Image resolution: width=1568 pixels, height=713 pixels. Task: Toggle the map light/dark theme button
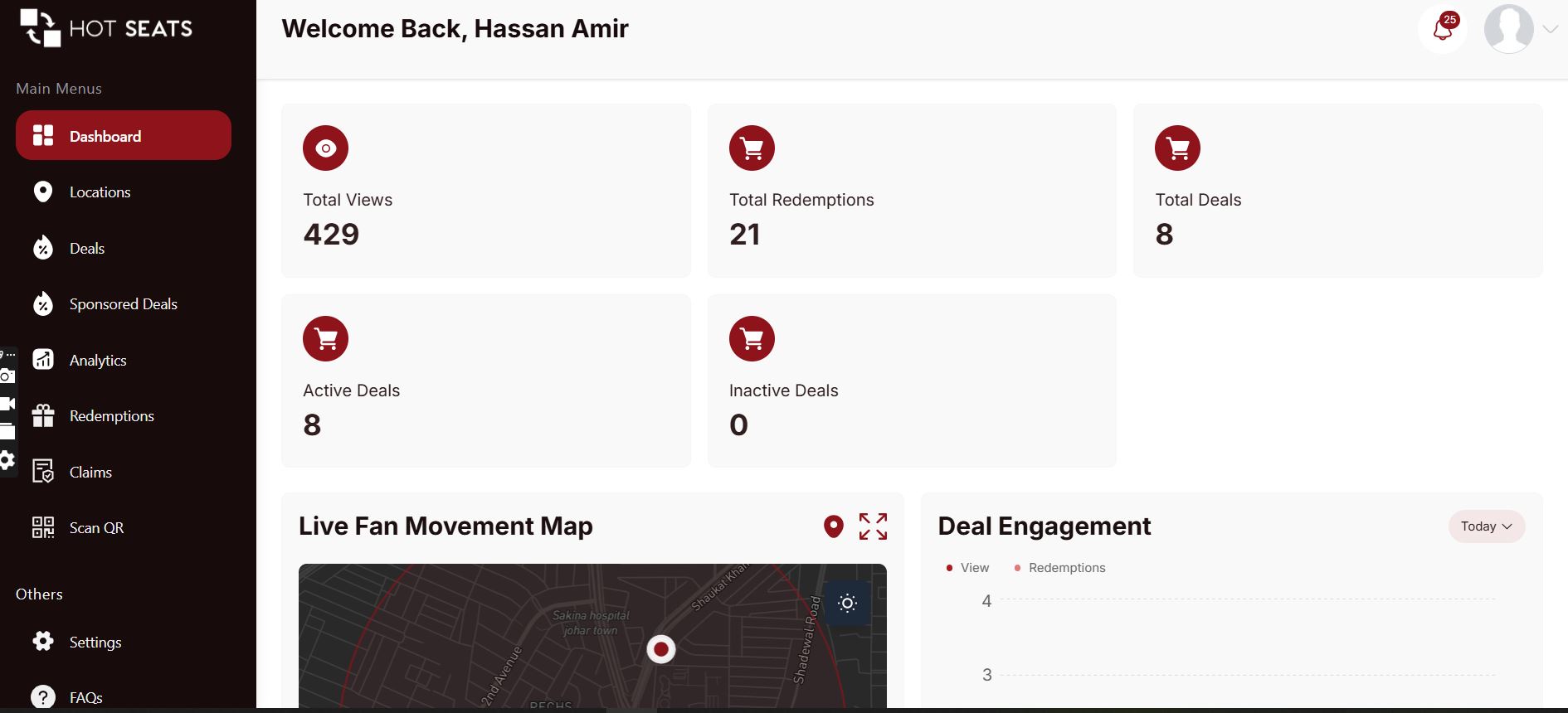pyautogui.click(x=847, y=604)
